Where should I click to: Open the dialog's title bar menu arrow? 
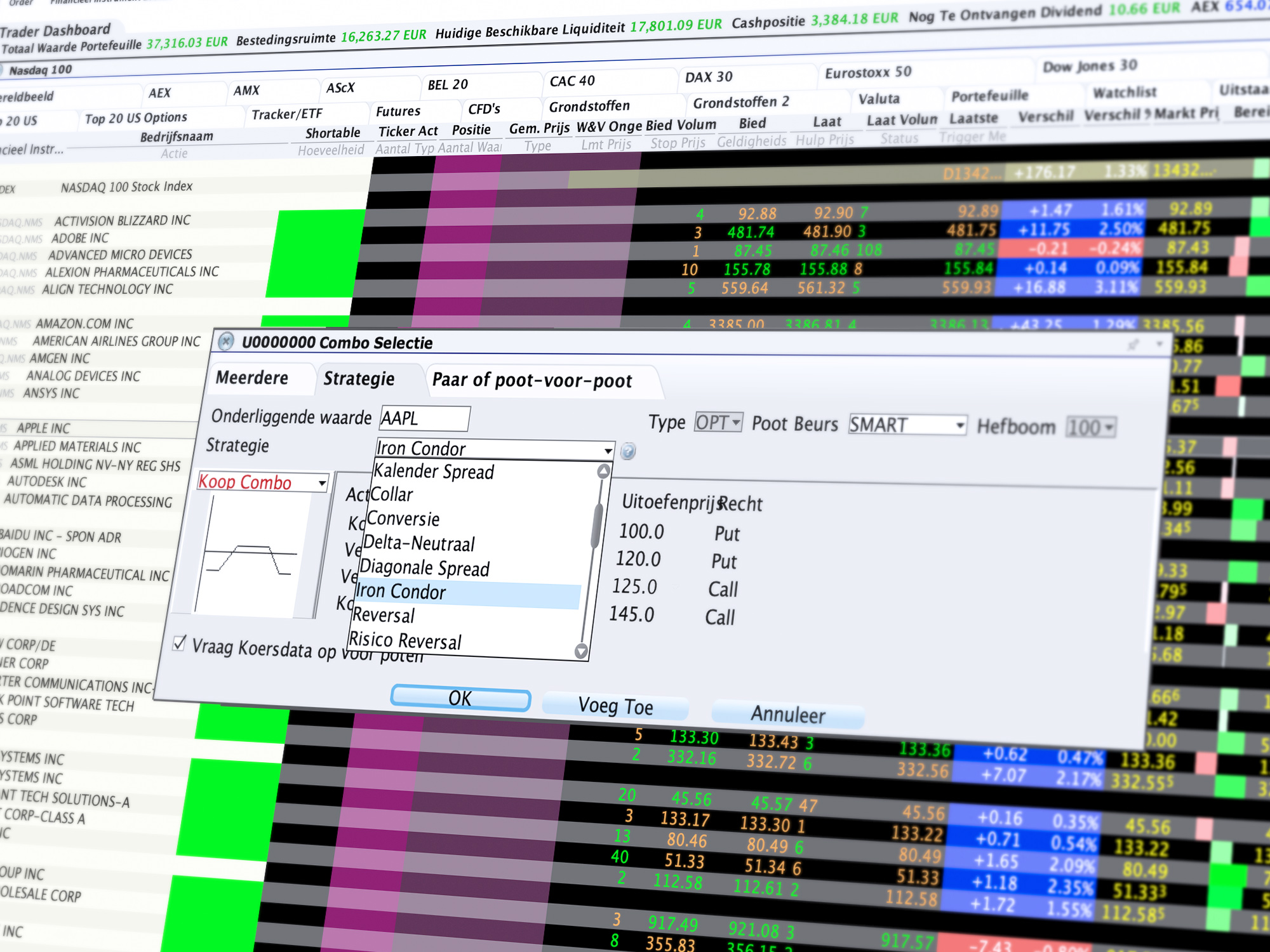pyautogui.click(x=1160, y=344)
